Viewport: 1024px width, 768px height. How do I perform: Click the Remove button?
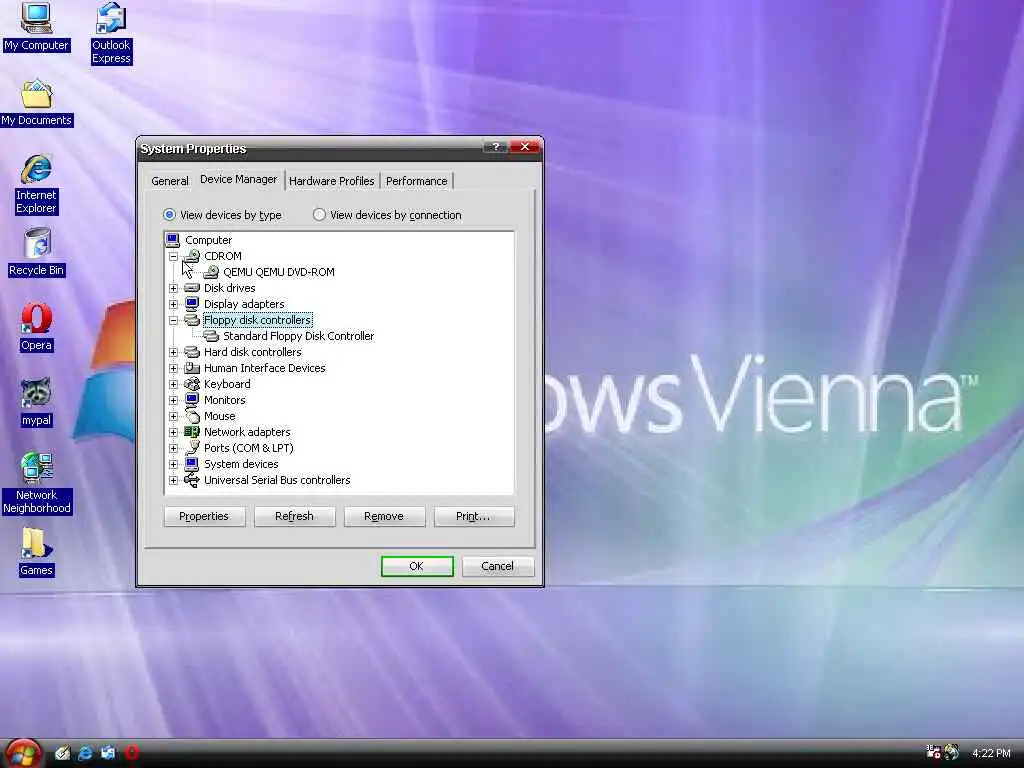384,516
